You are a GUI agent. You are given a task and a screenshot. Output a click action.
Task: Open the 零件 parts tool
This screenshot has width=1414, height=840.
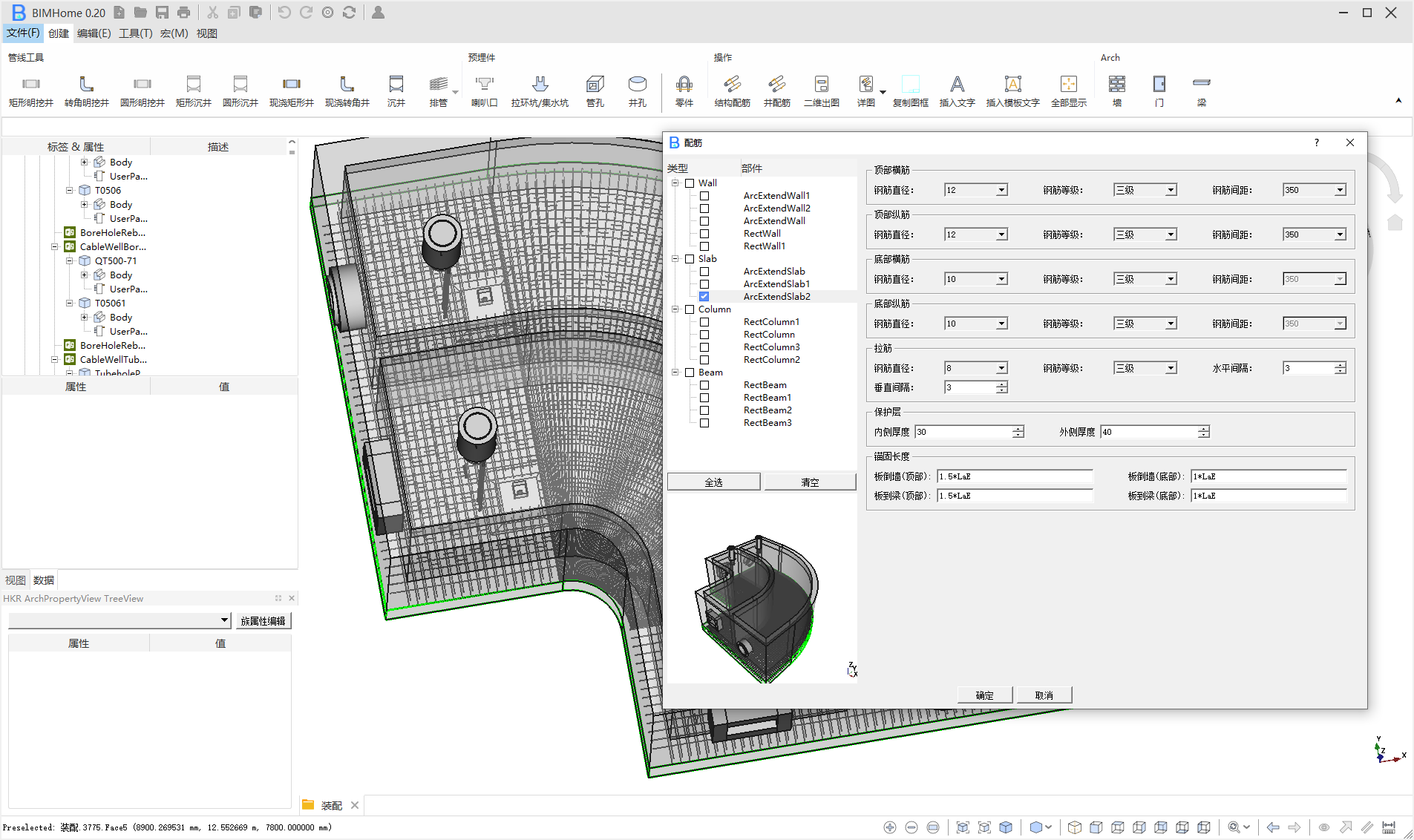[x=684, y=91]
